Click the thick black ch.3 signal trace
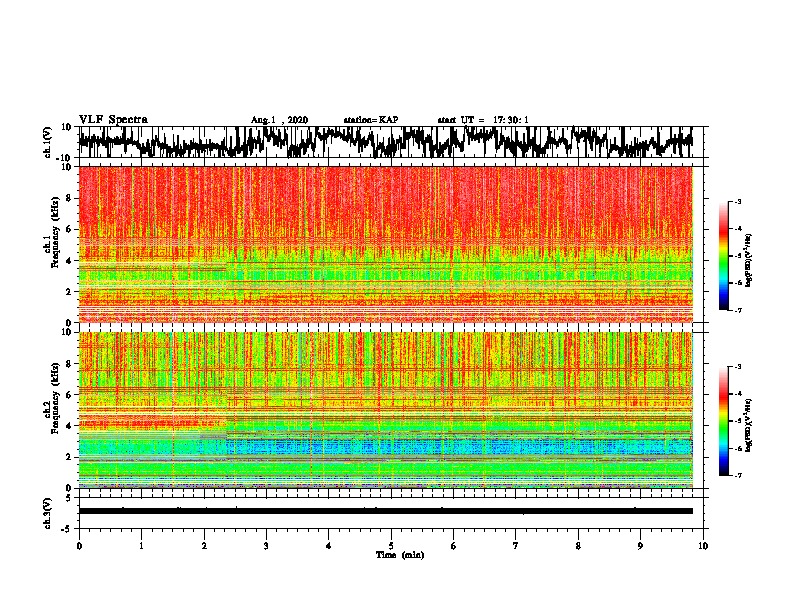The image size is (792, 612). (386, 511)
